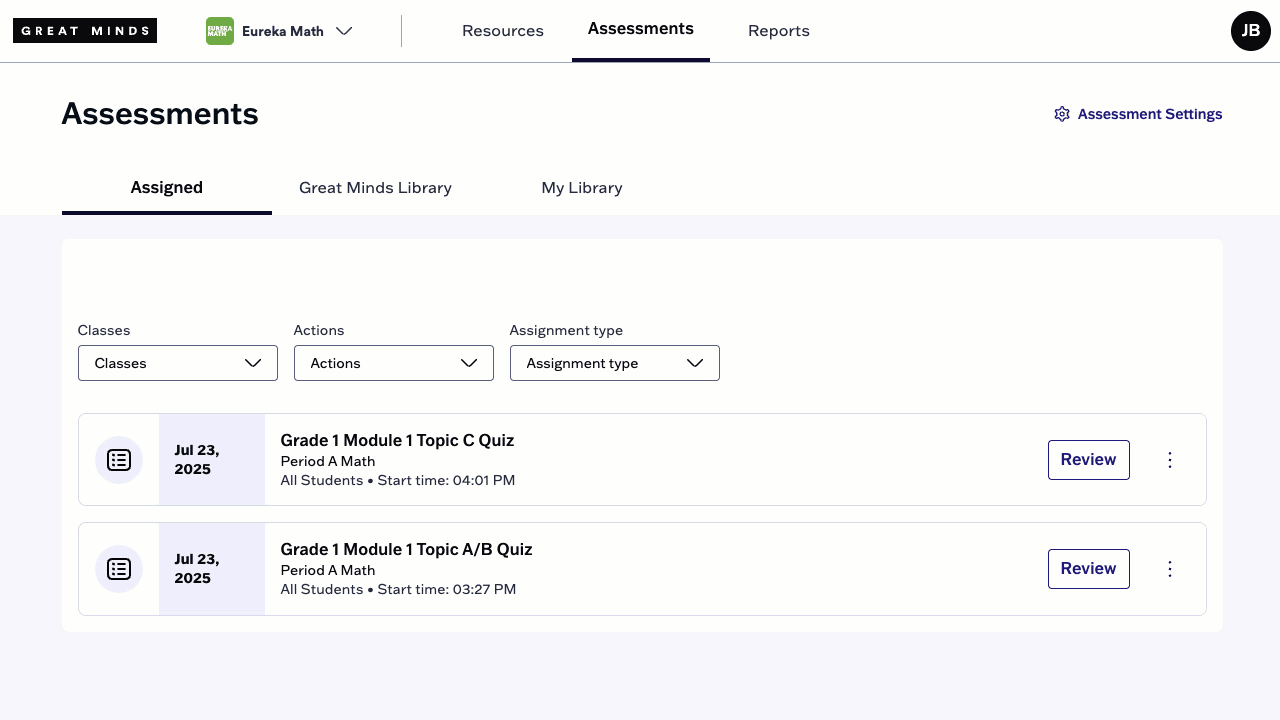Expand the Eureka Math curriculum chevron
Image resolution: width=1280 pixels, height=720 pixels.
pyautogui.click(x=344, y=31)
